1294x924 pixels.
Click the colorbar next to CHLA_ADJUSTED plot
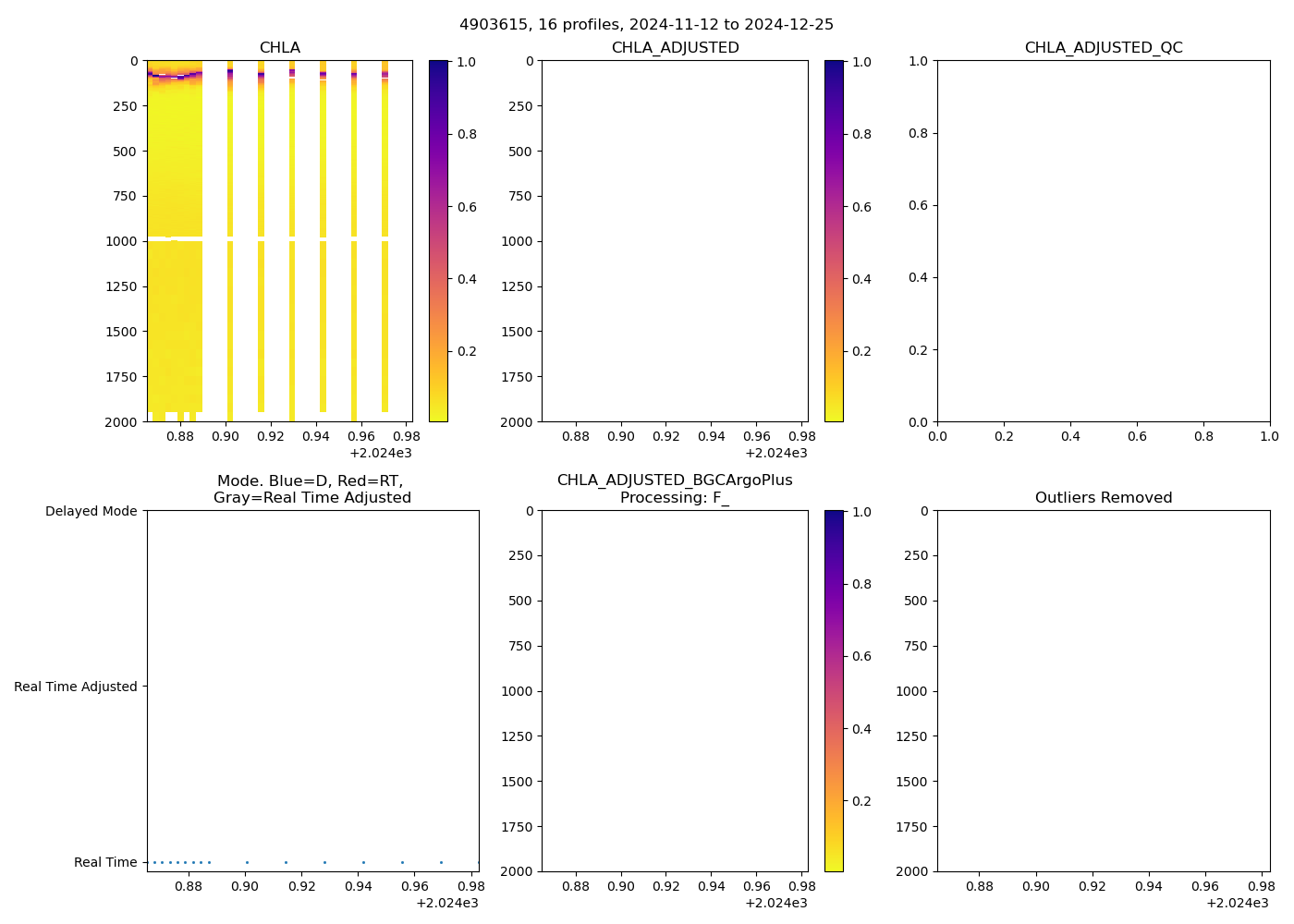tap(834, 240)
